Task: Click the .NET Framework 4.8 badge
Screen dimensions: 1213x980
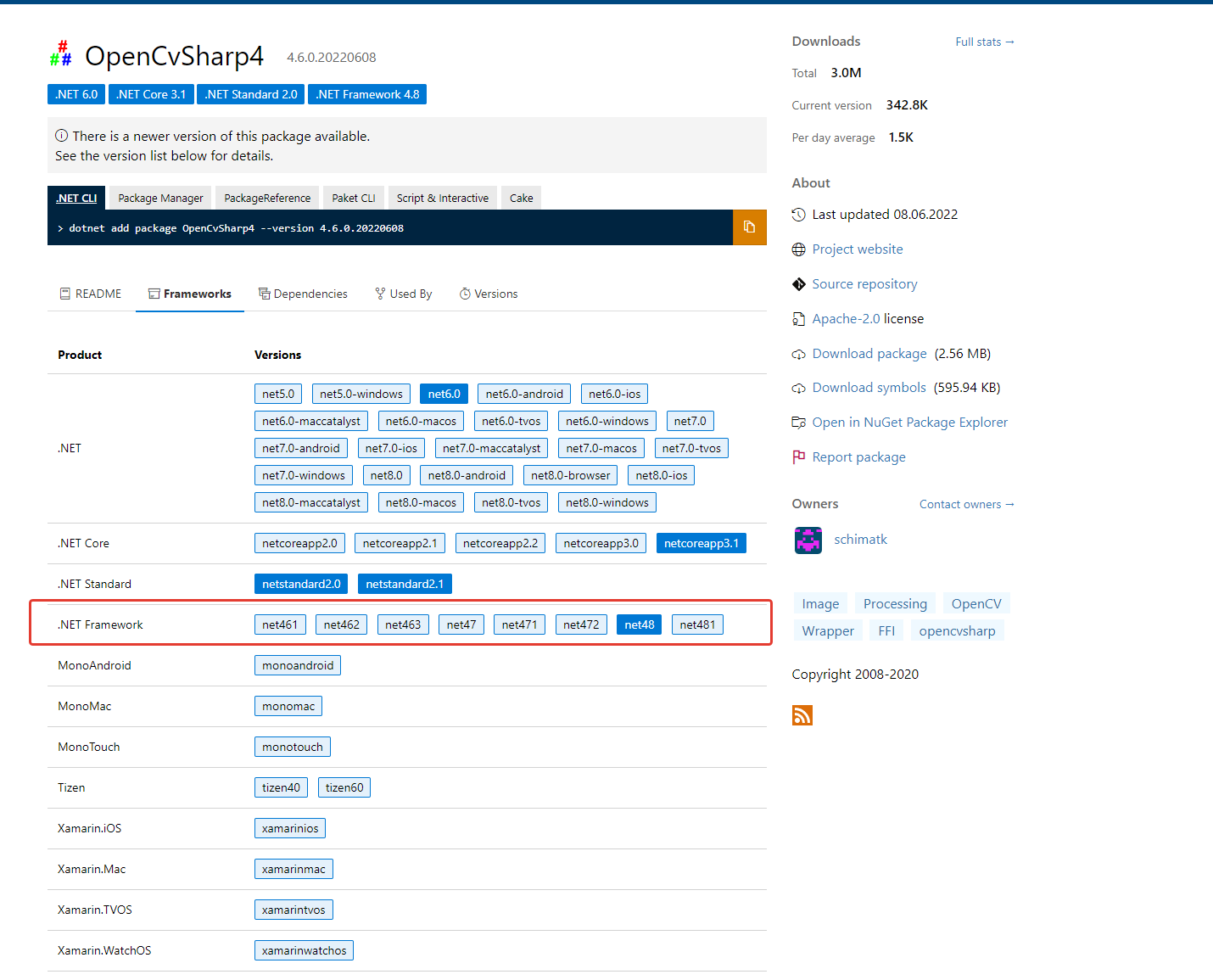Action: click(x=367, y=94)
